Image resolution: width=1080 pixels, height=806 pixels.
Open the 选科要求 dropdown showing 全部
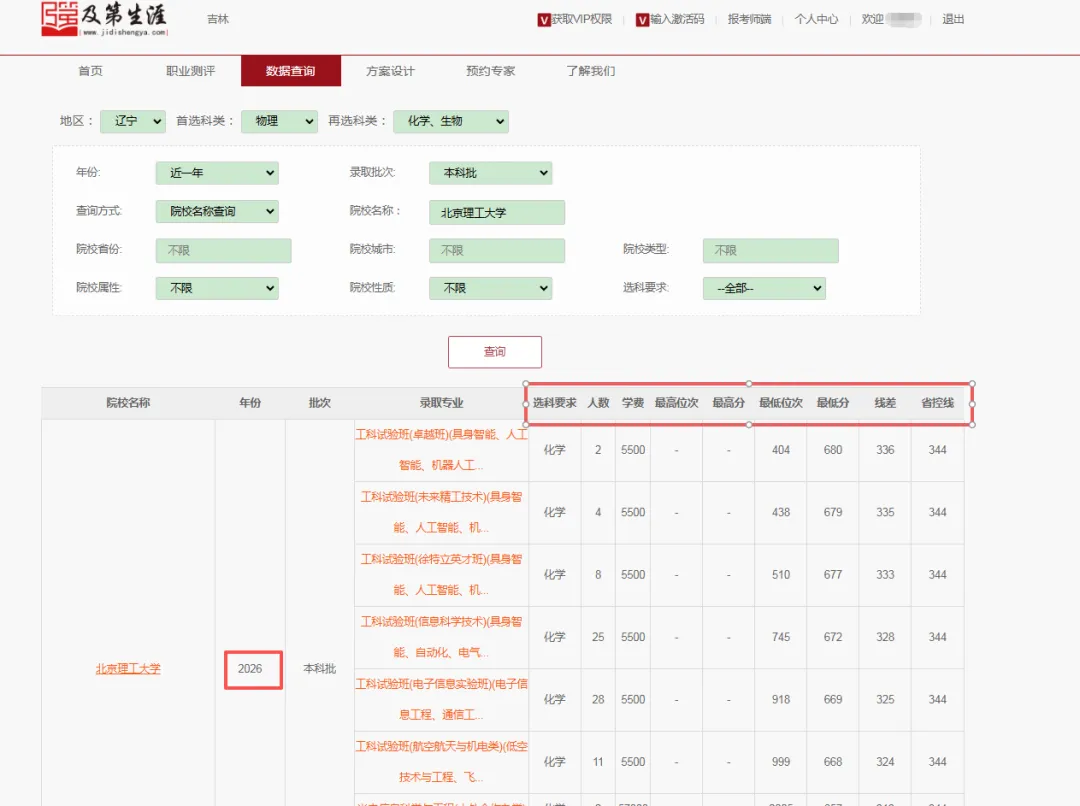[x=764, y=288]
